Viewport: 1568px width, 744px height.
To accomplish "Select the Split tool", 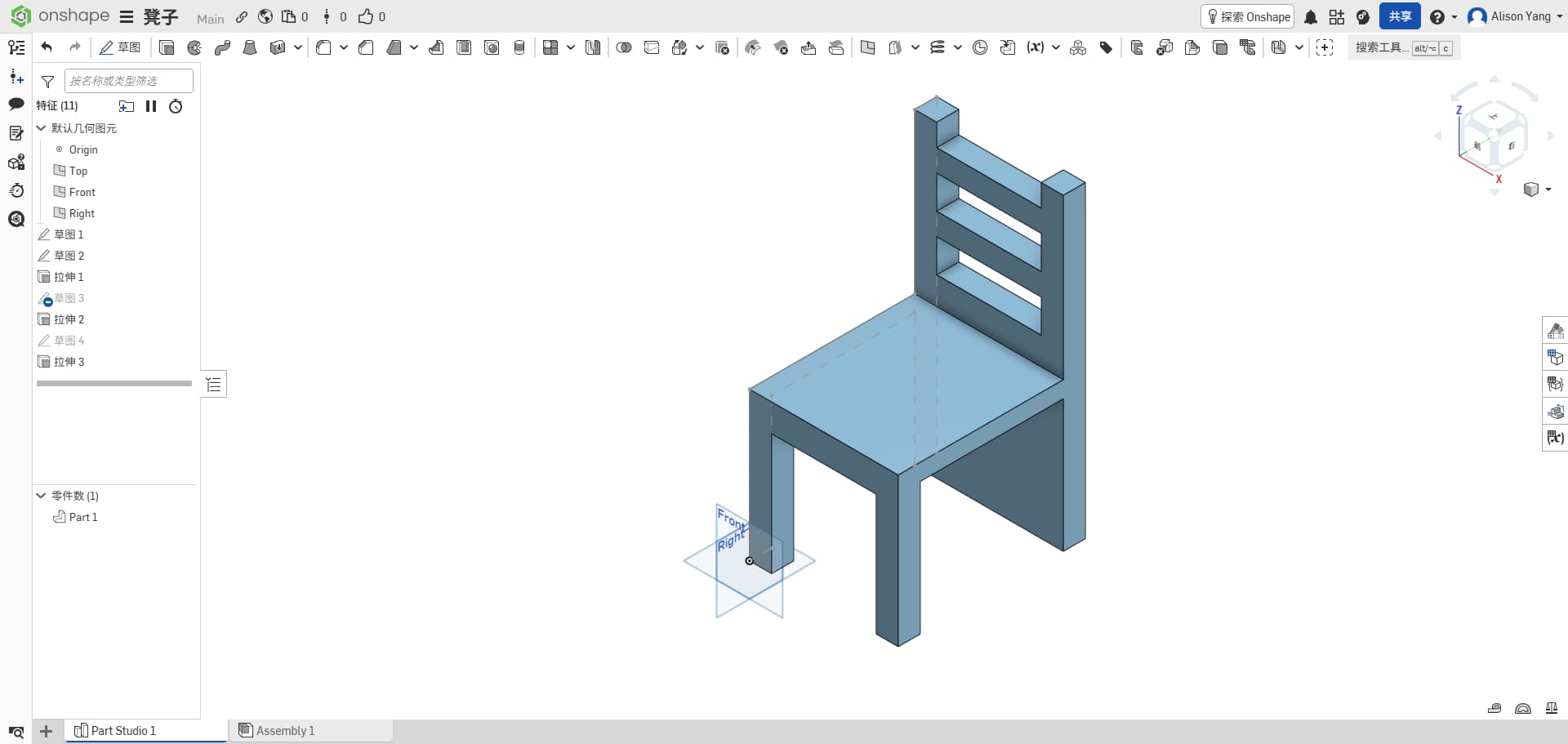I will [652, 47].
